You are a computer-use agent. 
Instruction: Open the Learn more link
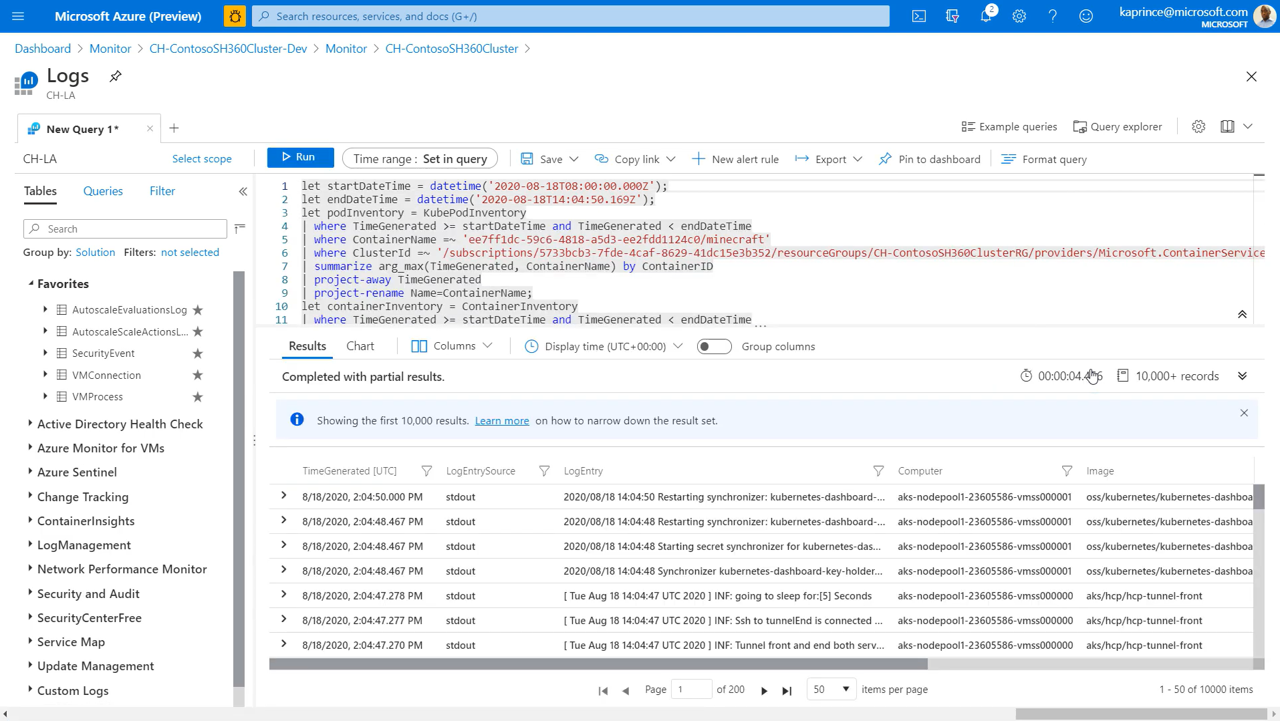point(502,421)
